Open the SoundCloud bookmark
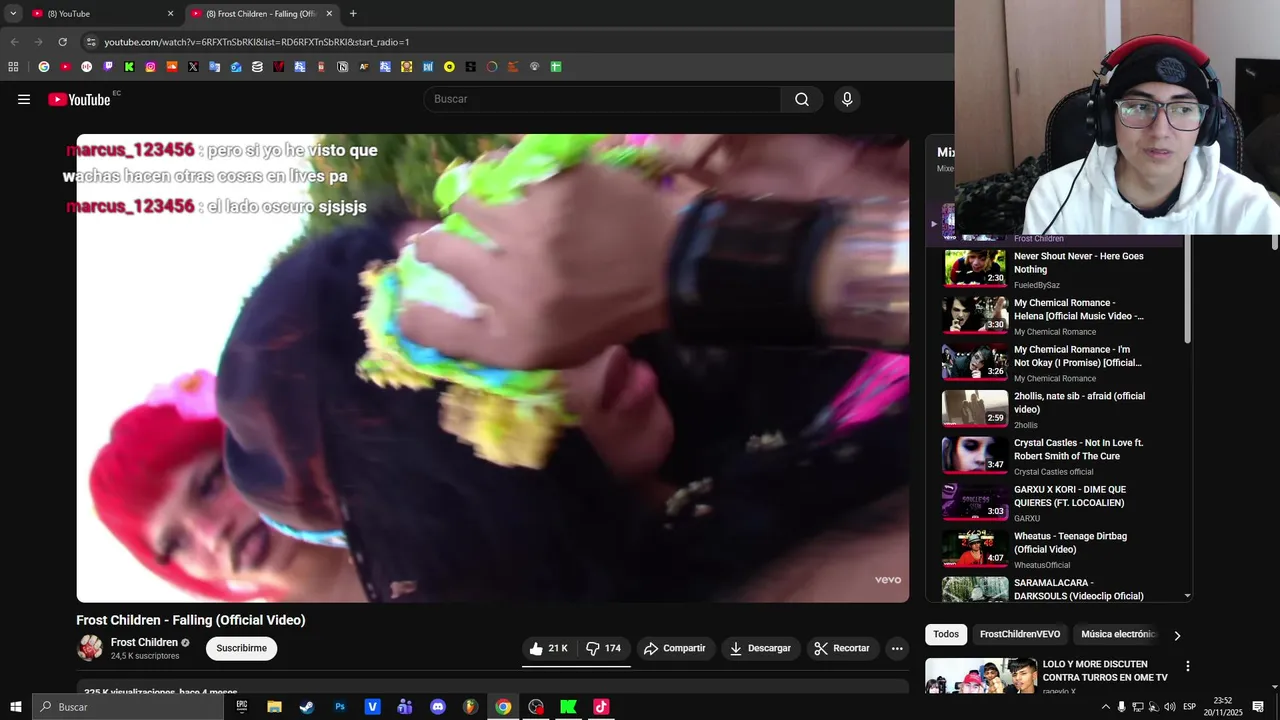The image size is (1280, 720). point(172,67)
